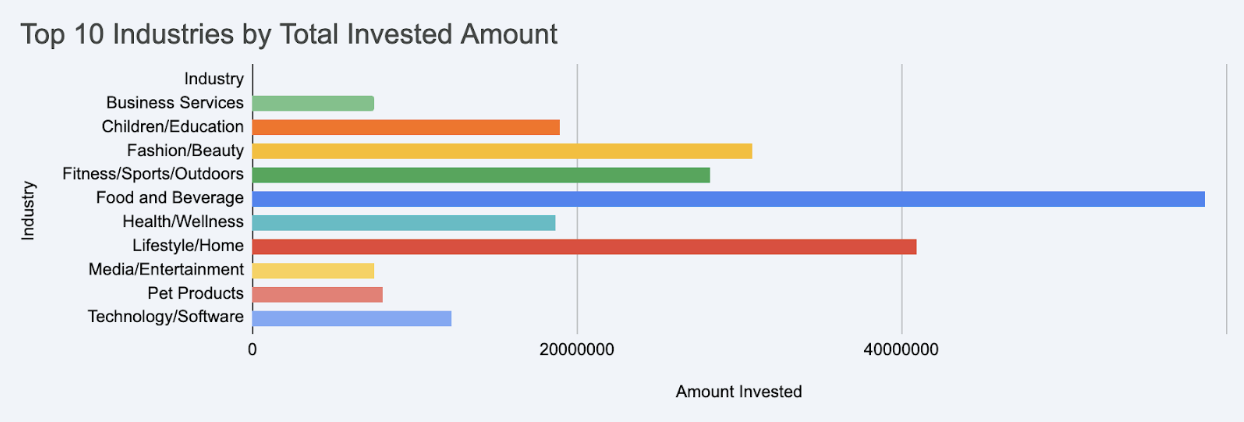Screen dimensions: 1244x422
Task: Click the Food and Beverage axis label
Action: (169, 198)
